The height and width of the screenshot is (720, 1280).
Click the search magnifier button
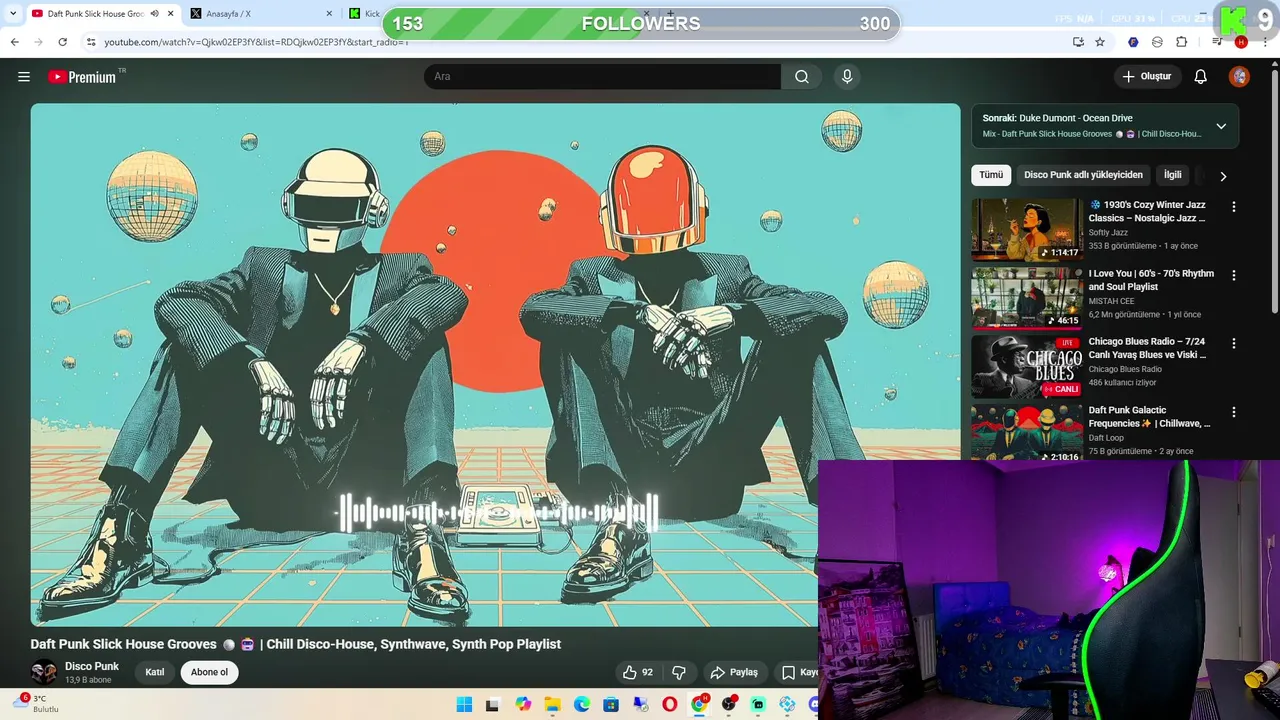(x=802, y=77)
